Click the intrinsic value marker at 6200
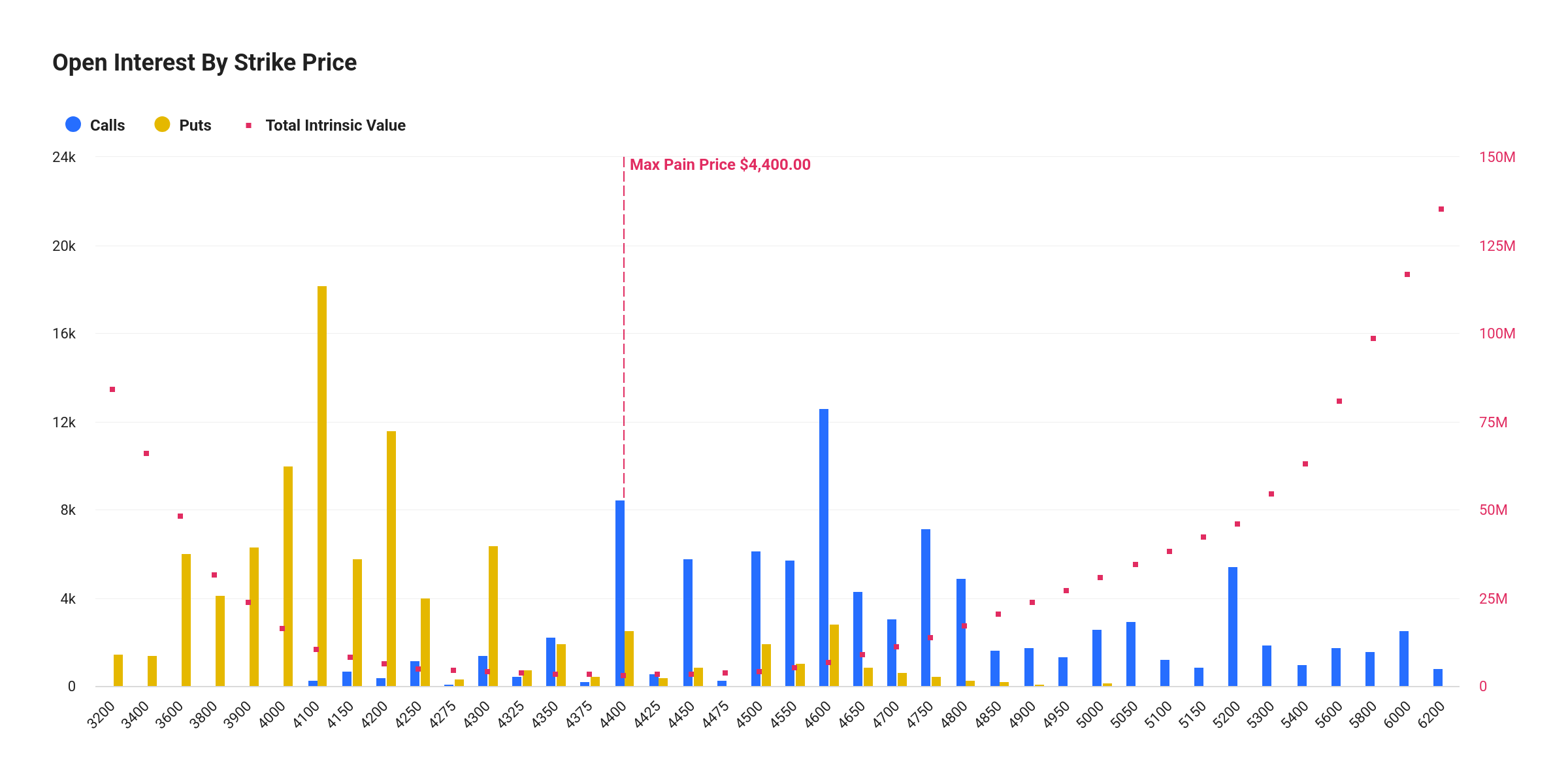This screenshot has height=784, width=1568. (x=1441, y=209)
